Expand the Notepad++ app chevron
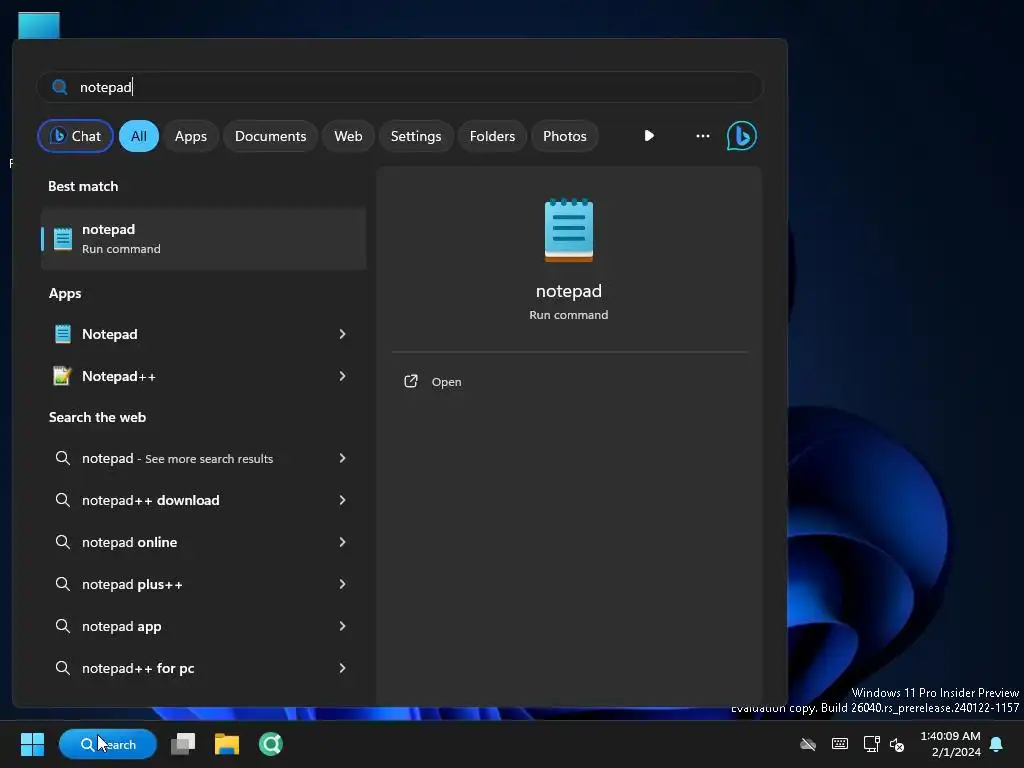Viewport: 1024px width, 768px height. (x=342, y=376)
